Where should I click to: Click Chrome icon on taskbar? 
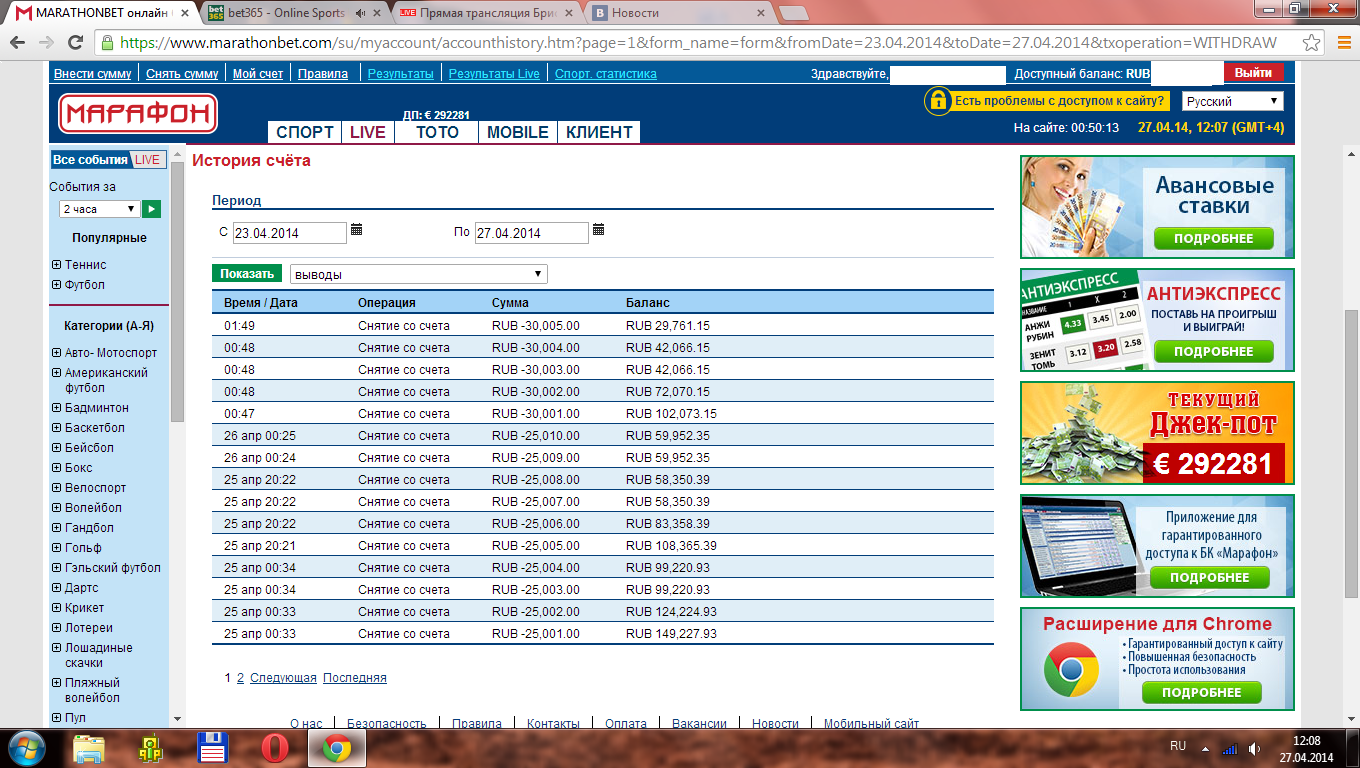point(337,748)
